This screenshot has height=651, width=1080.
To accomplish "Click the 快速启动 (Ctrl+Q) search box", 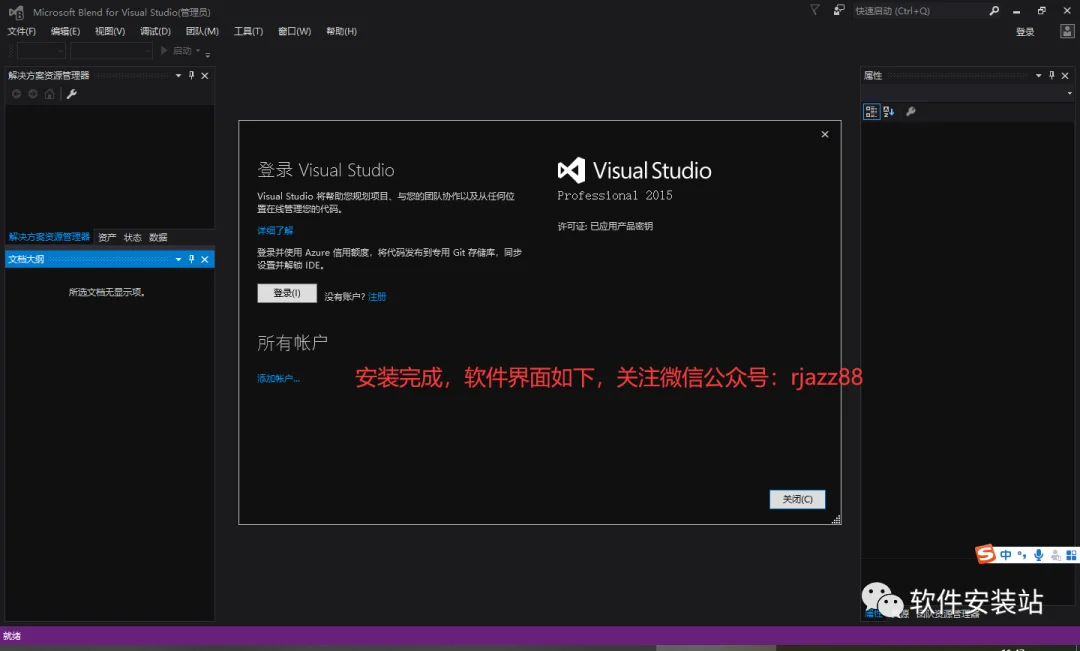I will pyautogui.click(x=920, y=11).
